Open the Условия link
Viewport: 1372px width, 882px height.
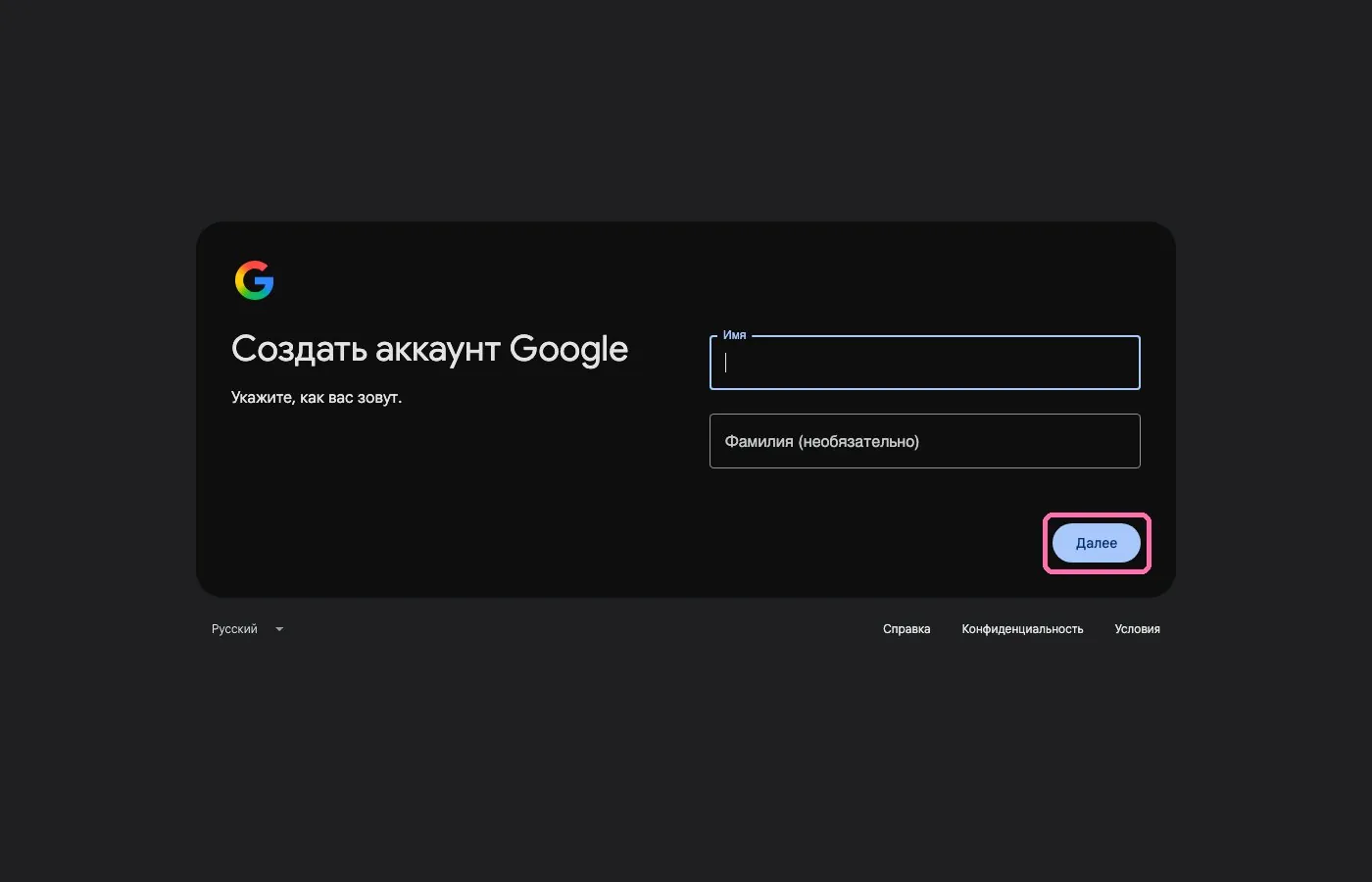[1137, 629]
